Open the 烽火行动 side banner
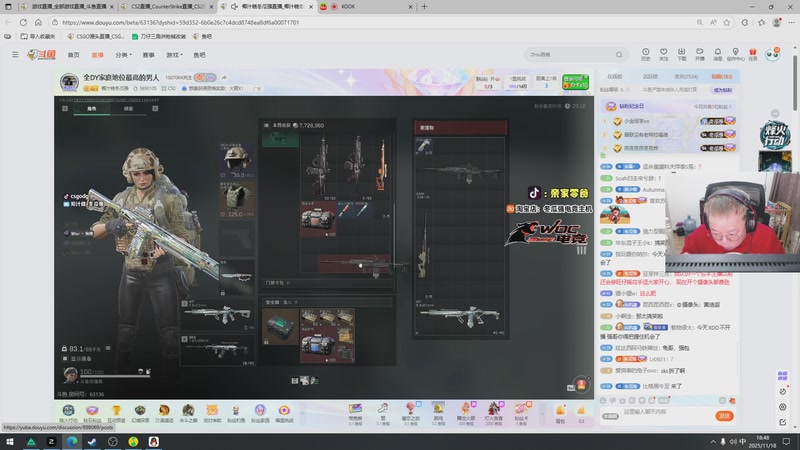This screenshot has height=450, width=800. click(x=774, y=136)
